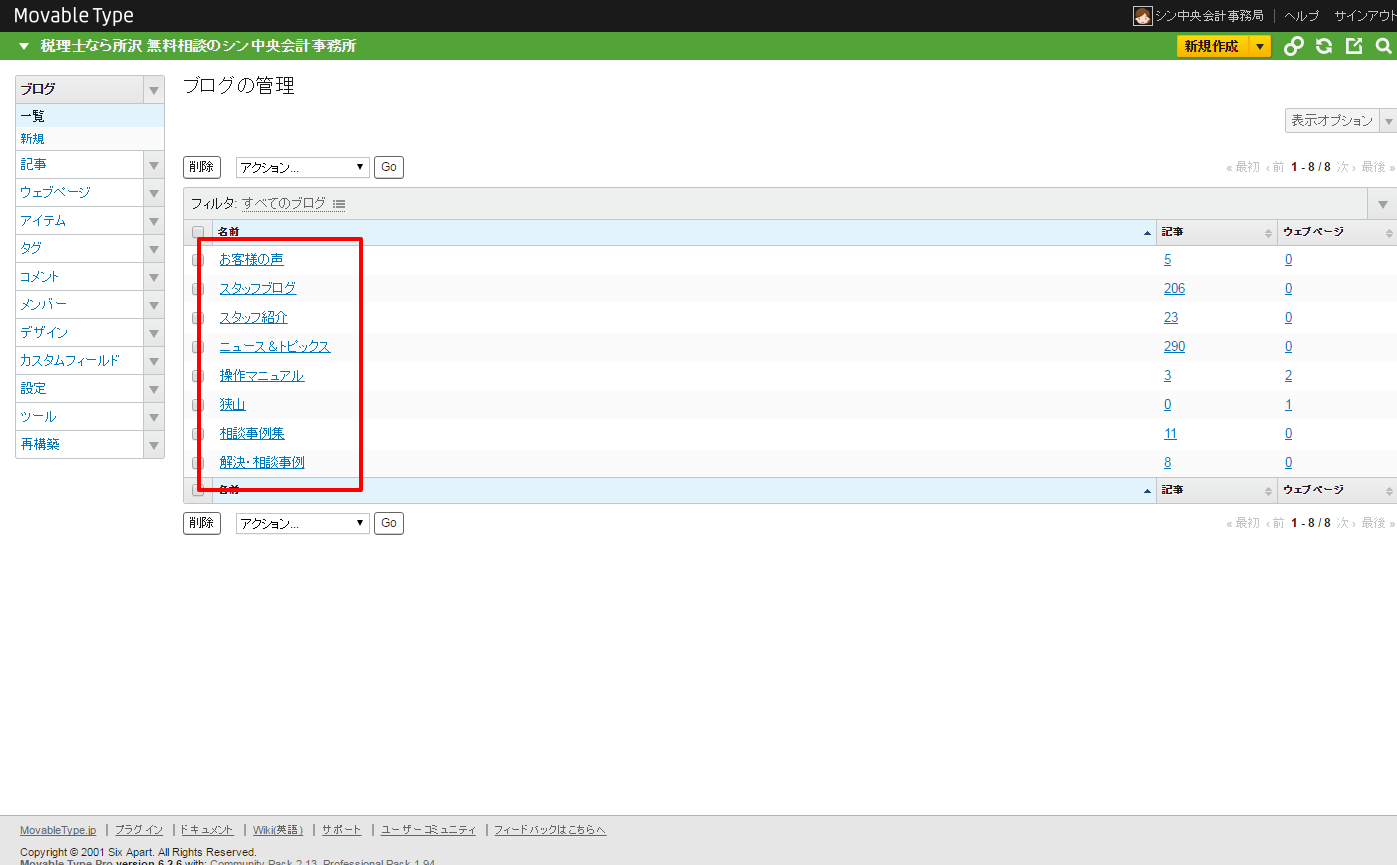The image size is (1397, 865).
Task: Open the view site external link icon
Action: point(1354,46)
